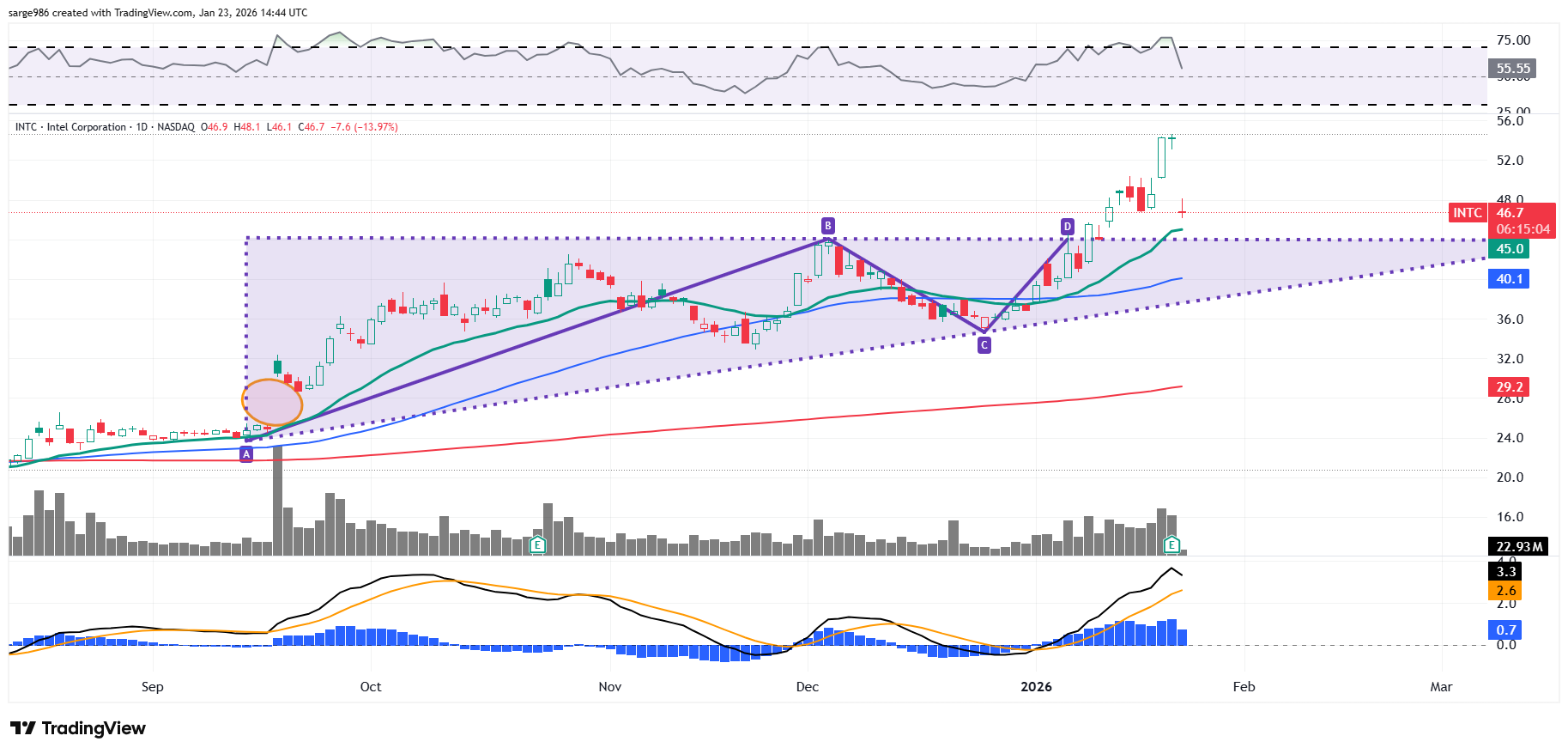
Task: Select the pattern point C marker
Action: point(984,344)
